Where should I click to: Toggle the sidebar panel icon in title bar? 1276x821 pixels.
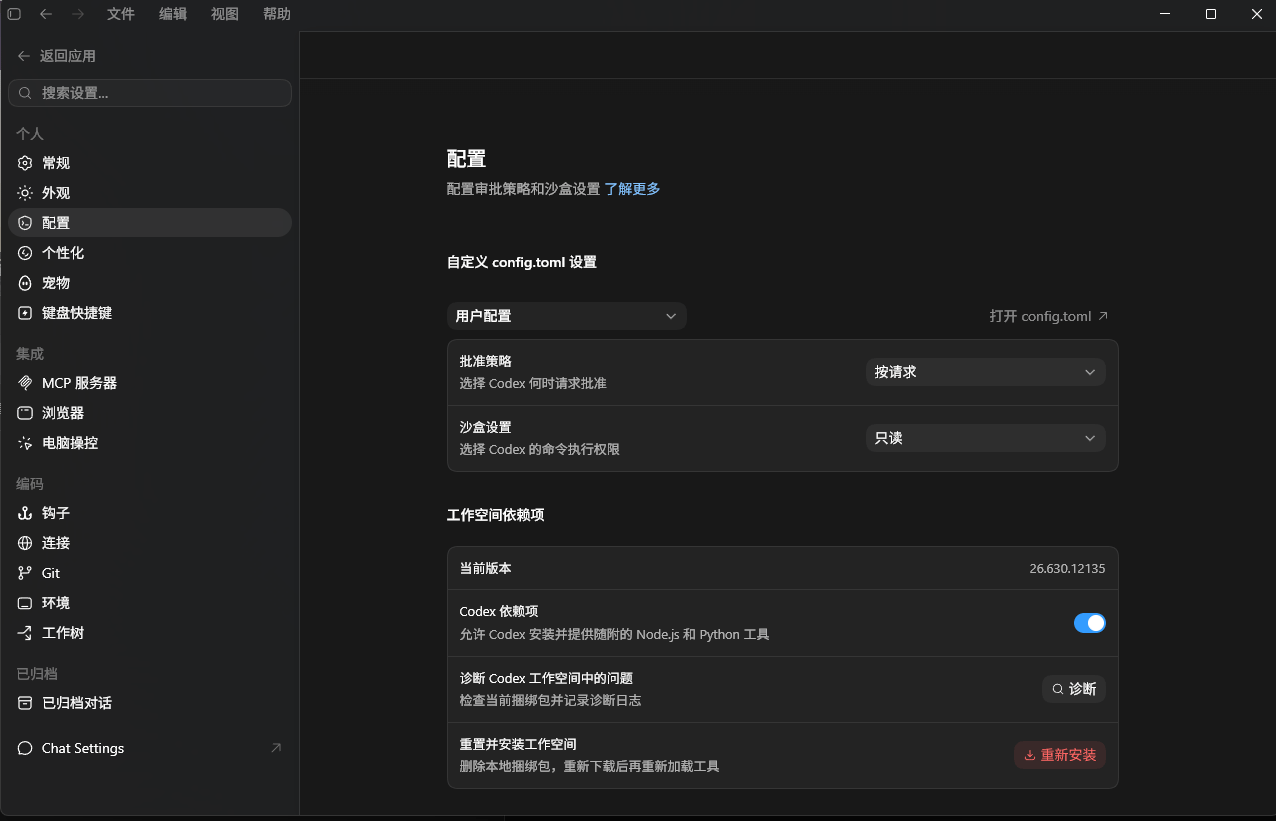click(x=14, y=14)
